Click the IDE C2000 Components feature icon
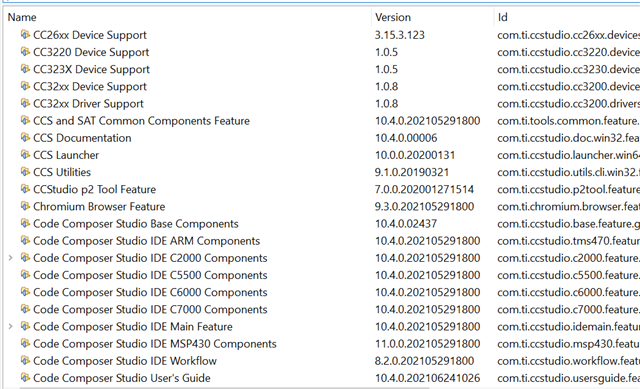 click(x=25, y=258)
